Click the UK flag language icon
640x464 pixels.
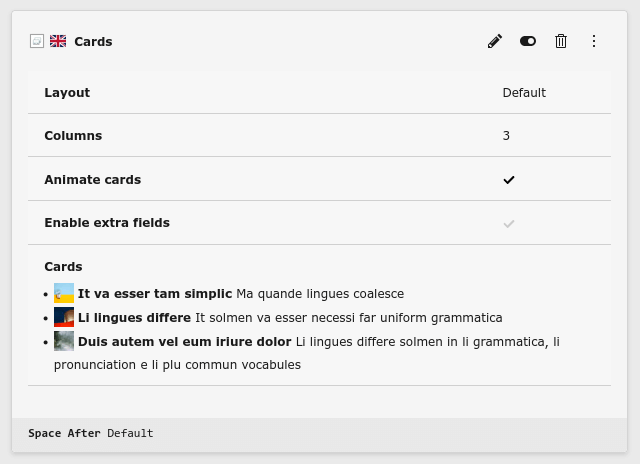pos(58,41)
